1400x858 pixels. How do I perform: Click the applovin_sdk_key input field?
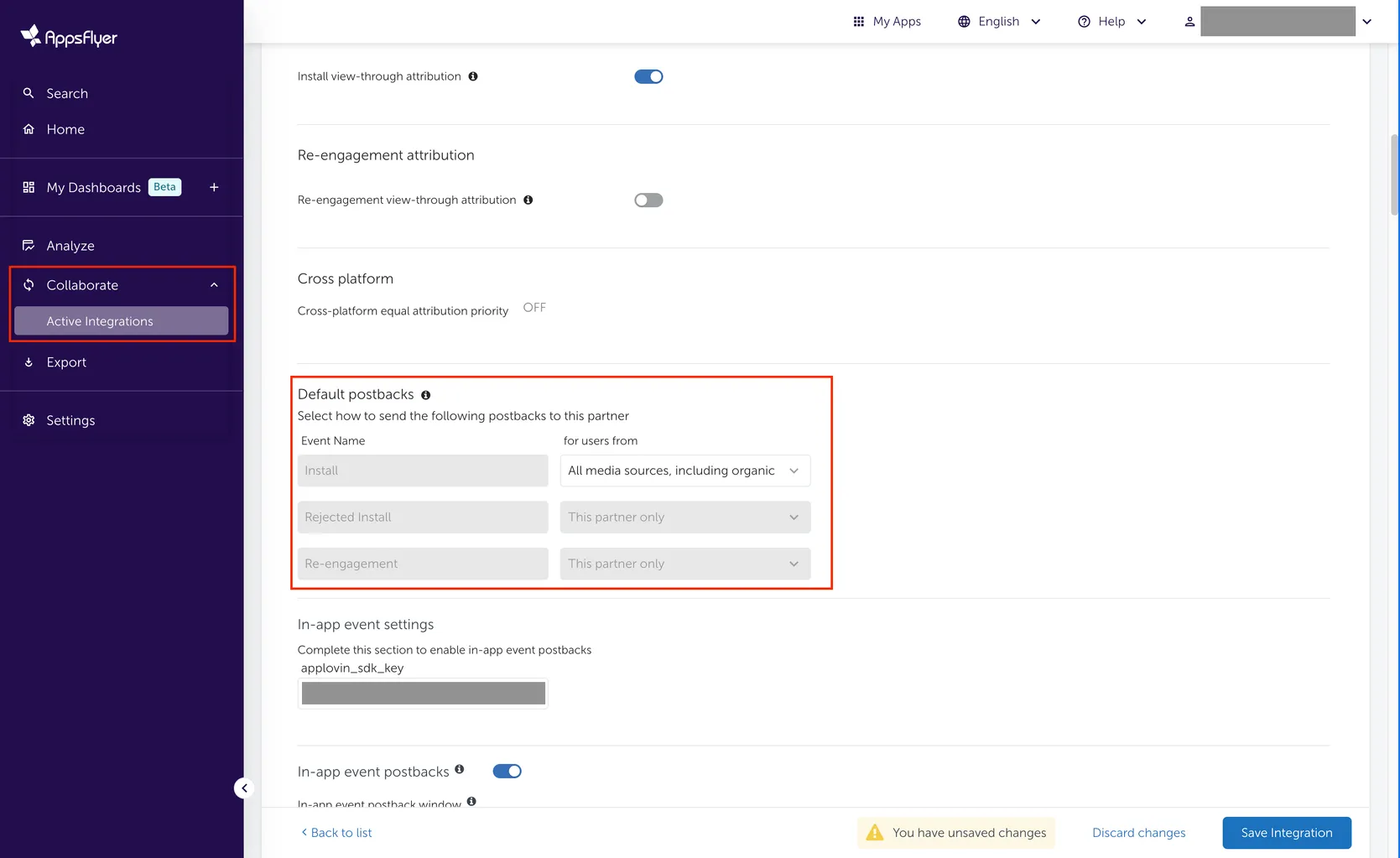(x=422, y=693)
